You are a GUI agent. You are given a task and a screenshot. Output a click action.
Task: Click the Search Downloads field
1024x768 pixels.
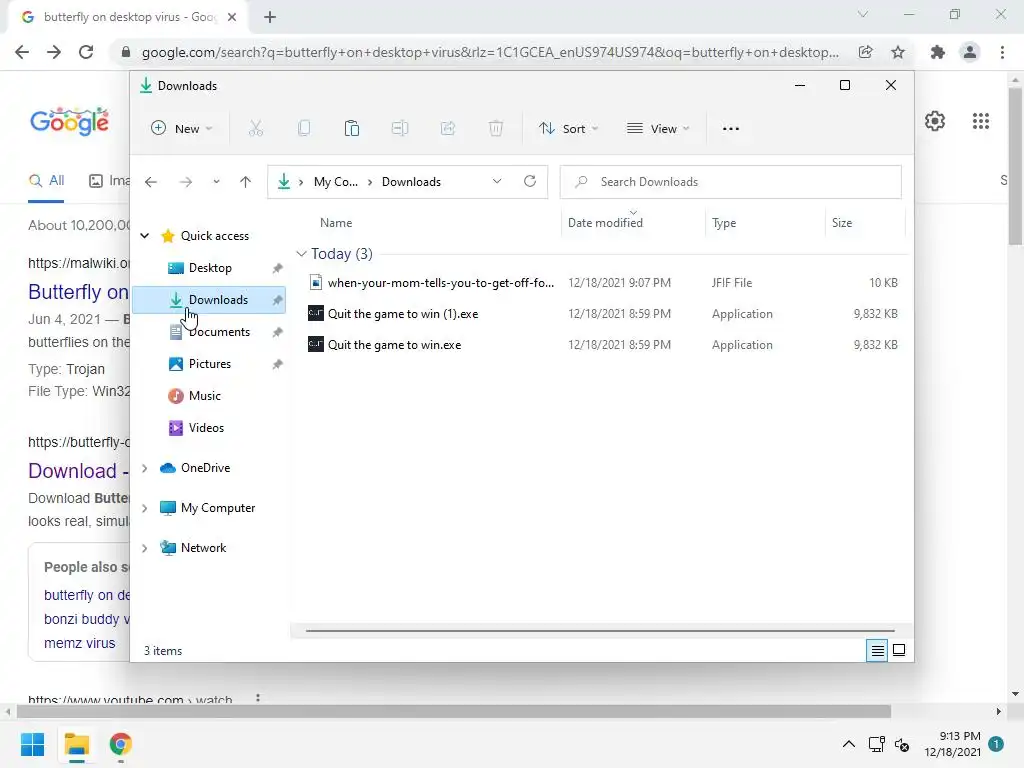pyautogui.click(x=731, y=182)
